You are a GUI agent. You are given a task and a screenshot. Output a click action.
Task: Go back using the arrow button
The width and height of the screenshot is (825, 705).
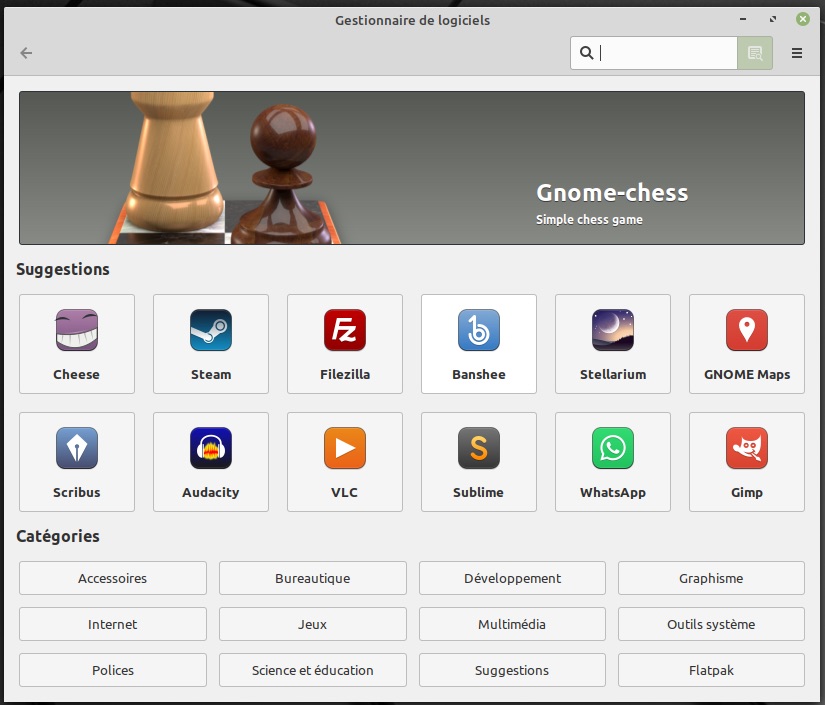click(27, 53)
